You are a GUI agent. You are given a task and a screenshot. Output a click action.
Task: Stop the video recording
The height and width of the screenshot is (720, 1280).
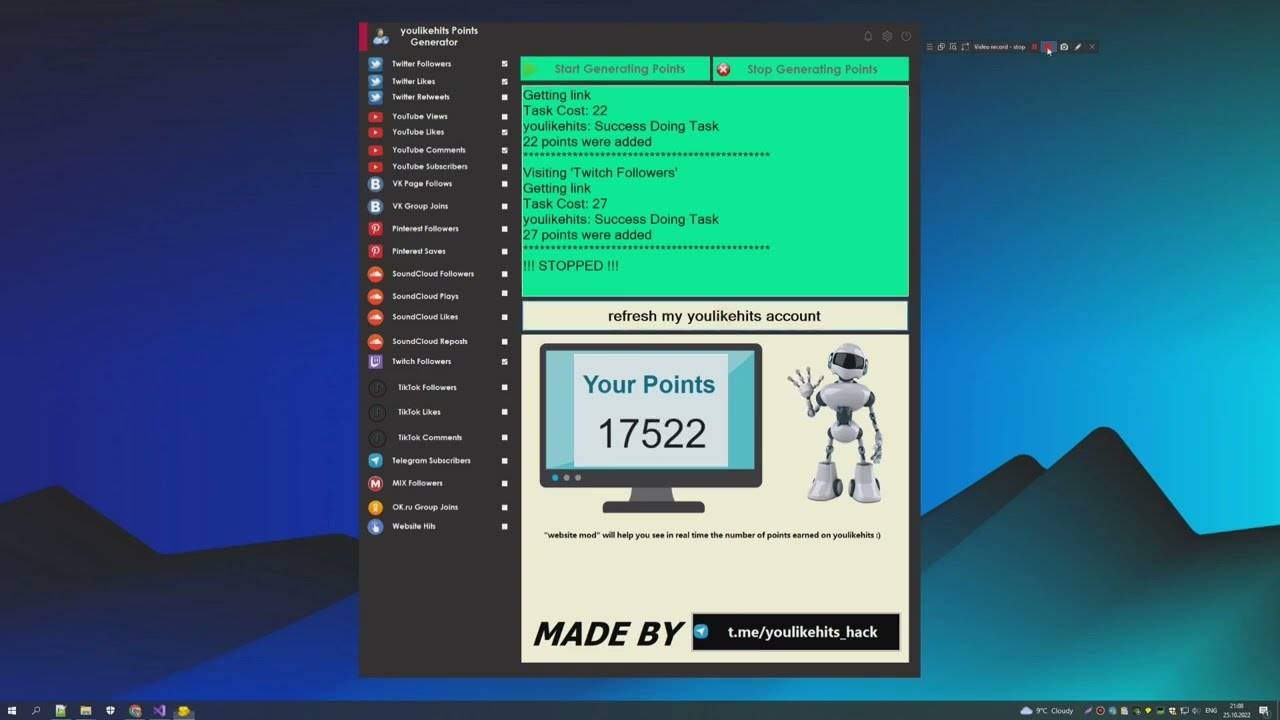1048,47
